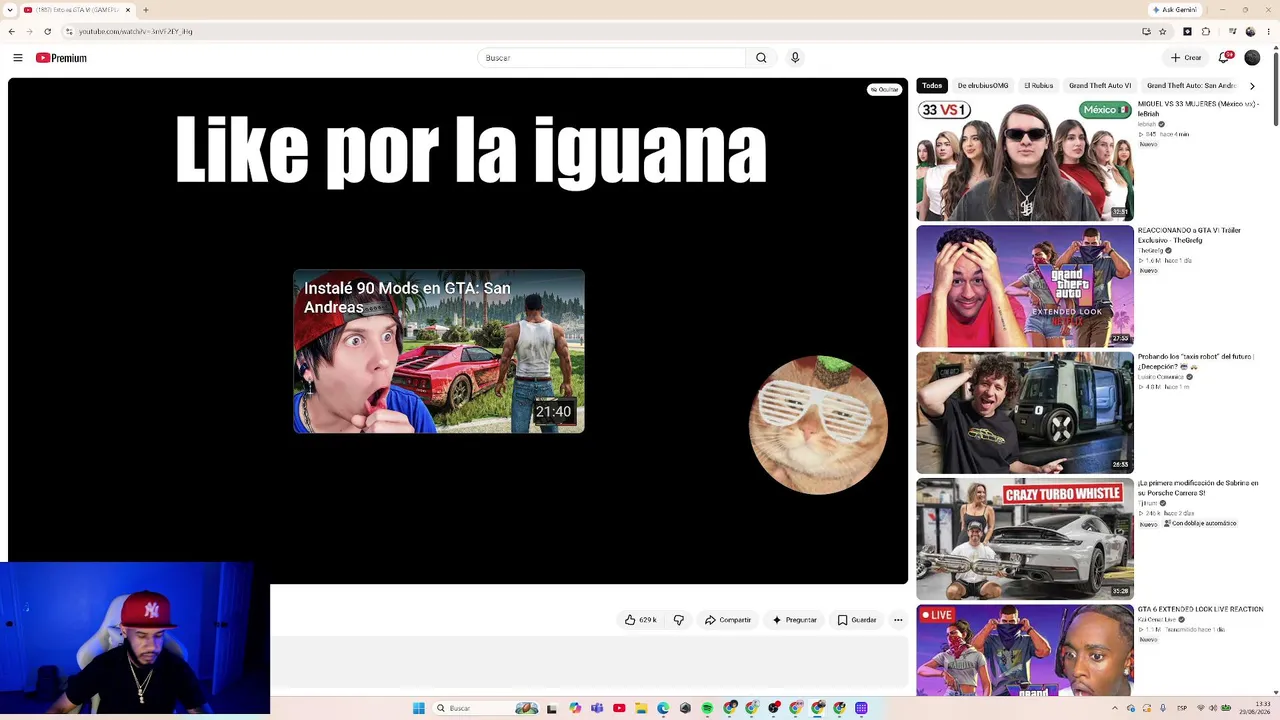Image resolution: width=1280 pixels, height=720 pixels.
Task: Open the Porsche Carrera S video title
Action: click(1197, 488)
